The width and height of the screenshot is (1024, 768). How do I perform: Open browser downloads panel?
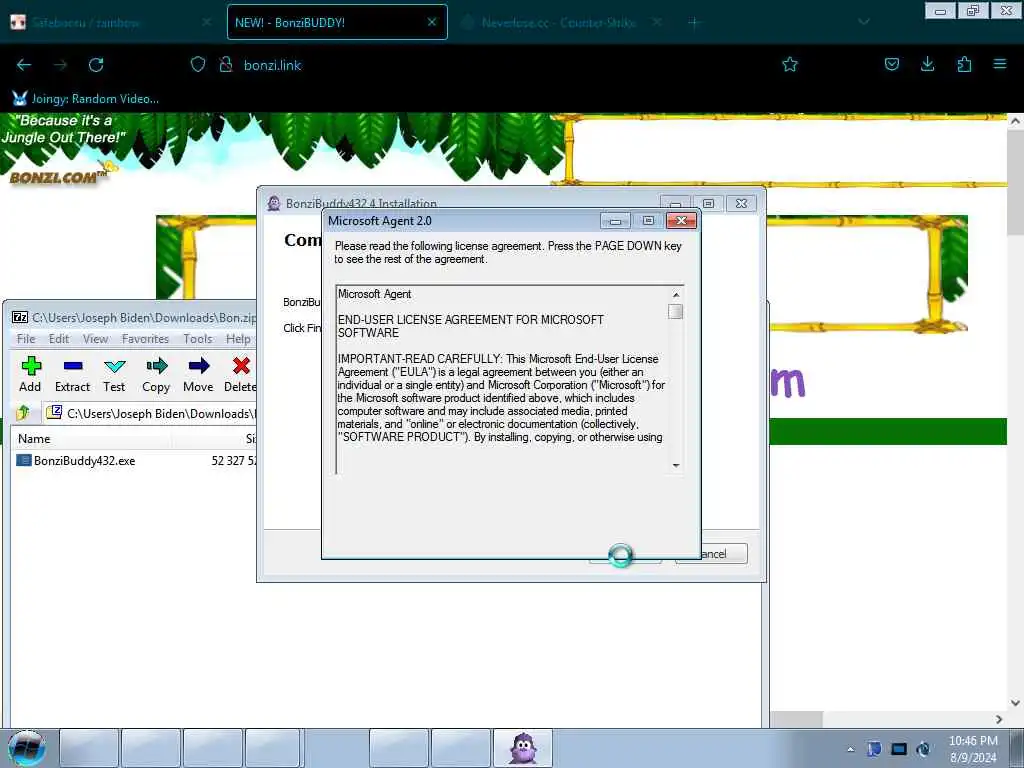927,65
